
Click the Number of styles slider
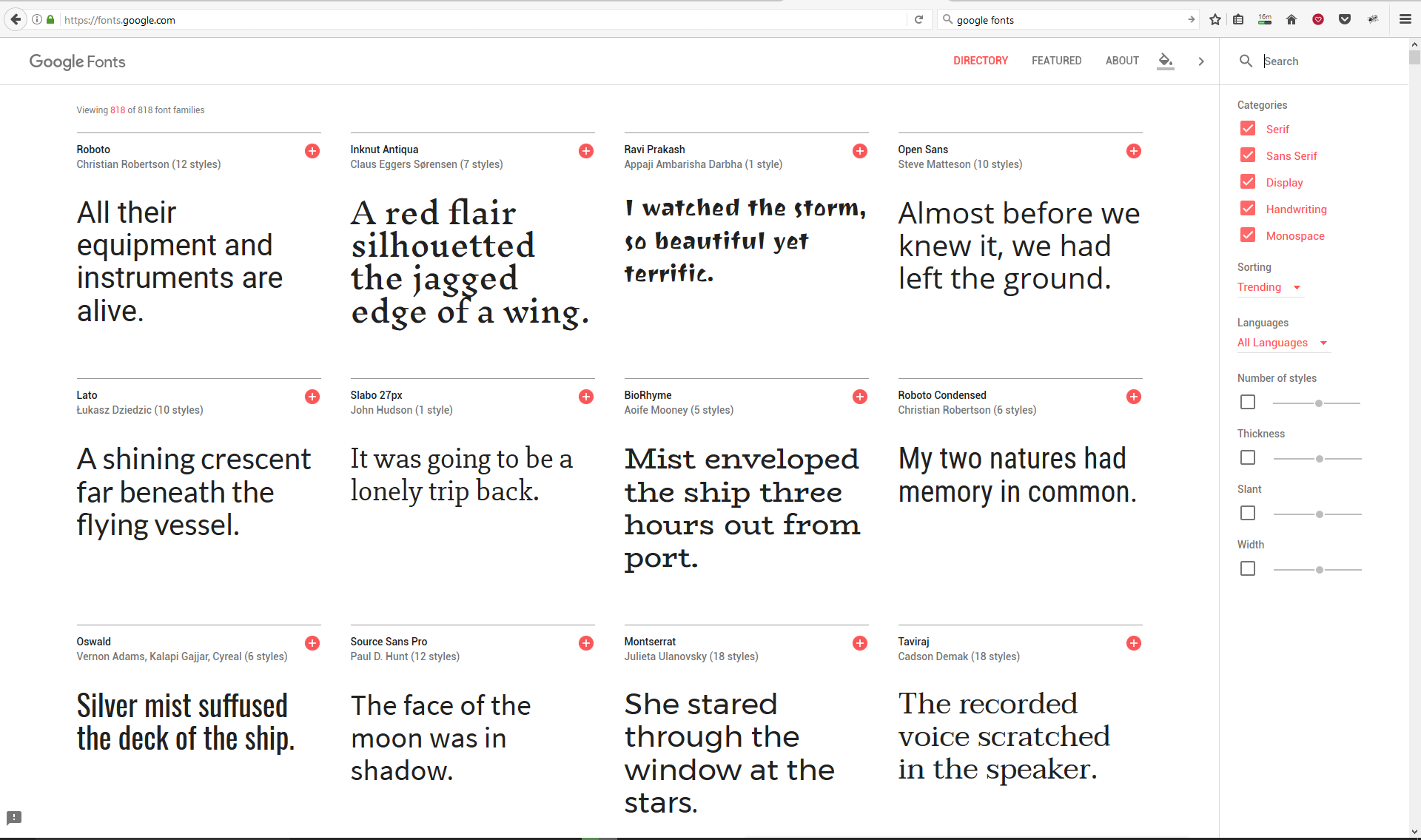[x=1317, y=403]
